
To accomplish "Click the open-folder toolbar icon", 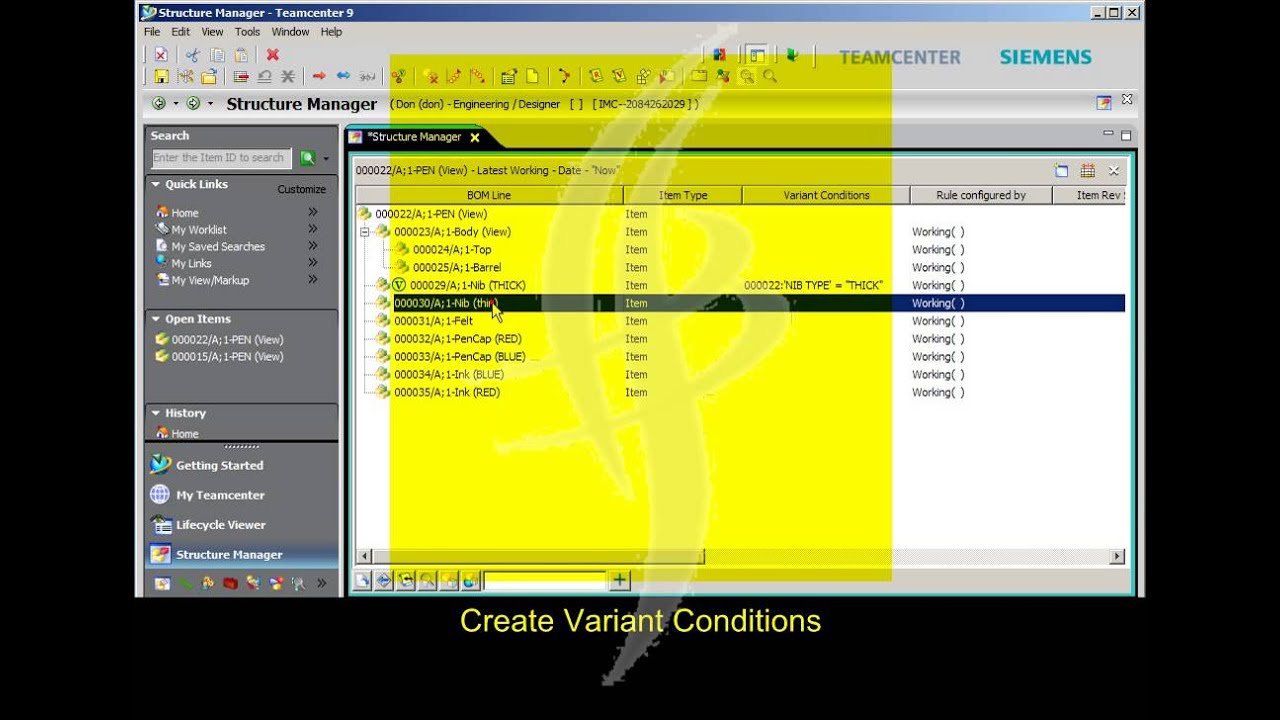I will 209,76.
